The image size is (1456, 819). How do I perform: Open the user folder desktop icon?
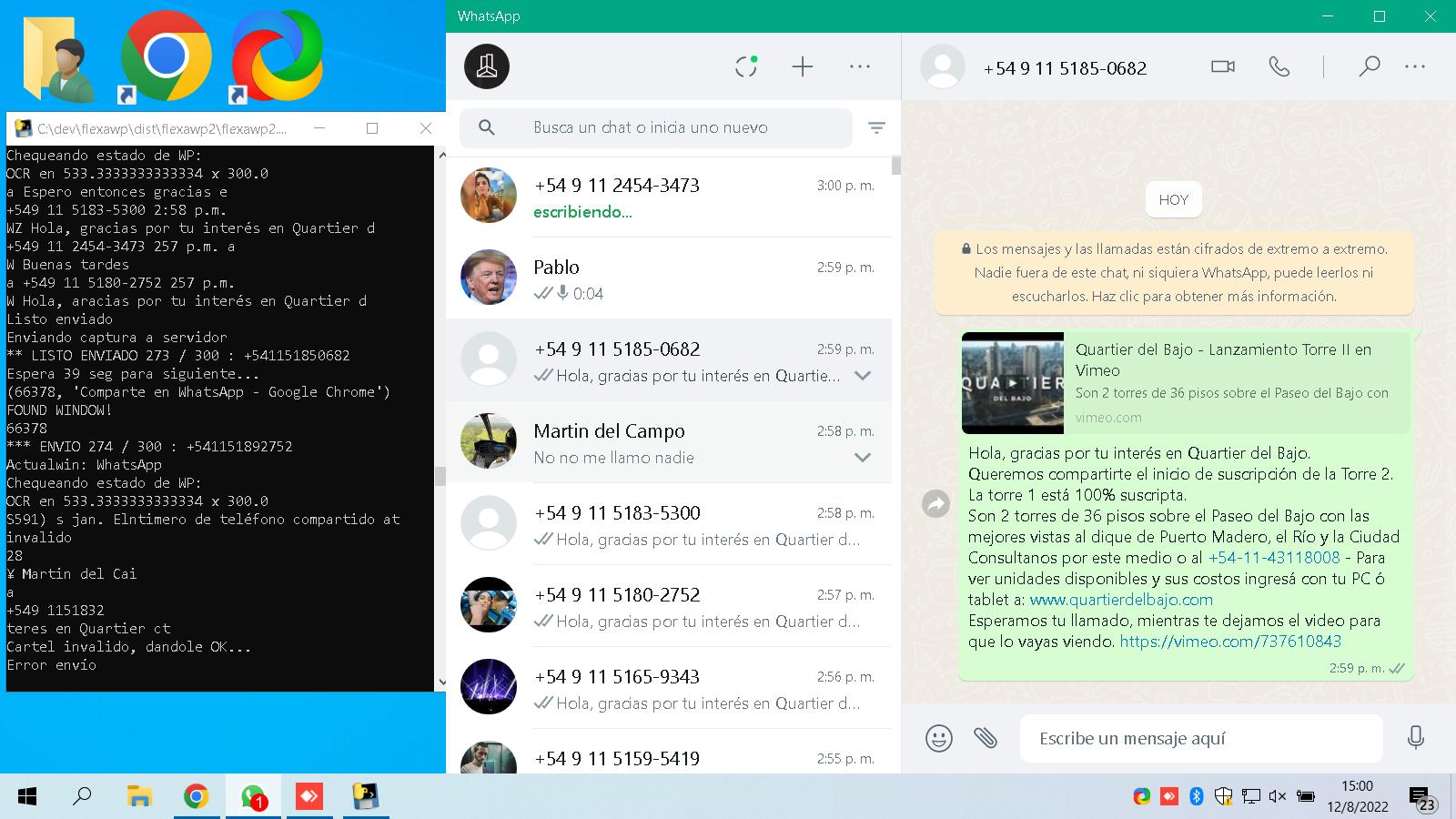tap(59, 58)
